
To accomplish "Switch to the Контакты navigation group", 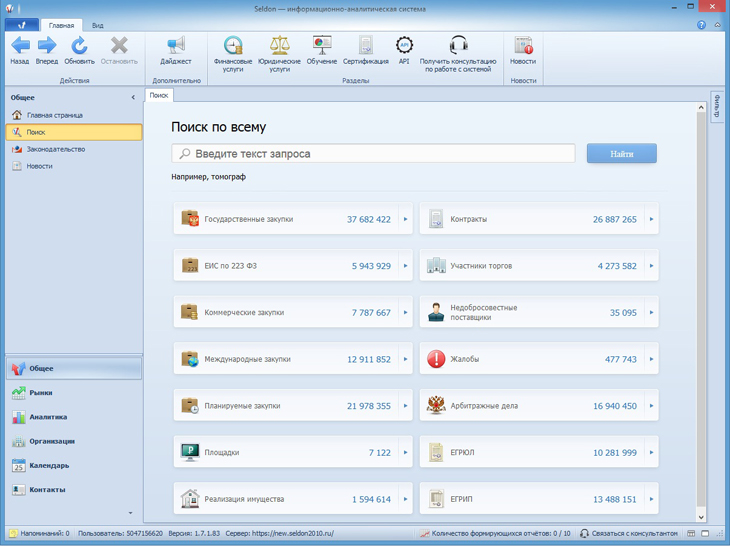I will pos(74,489).
